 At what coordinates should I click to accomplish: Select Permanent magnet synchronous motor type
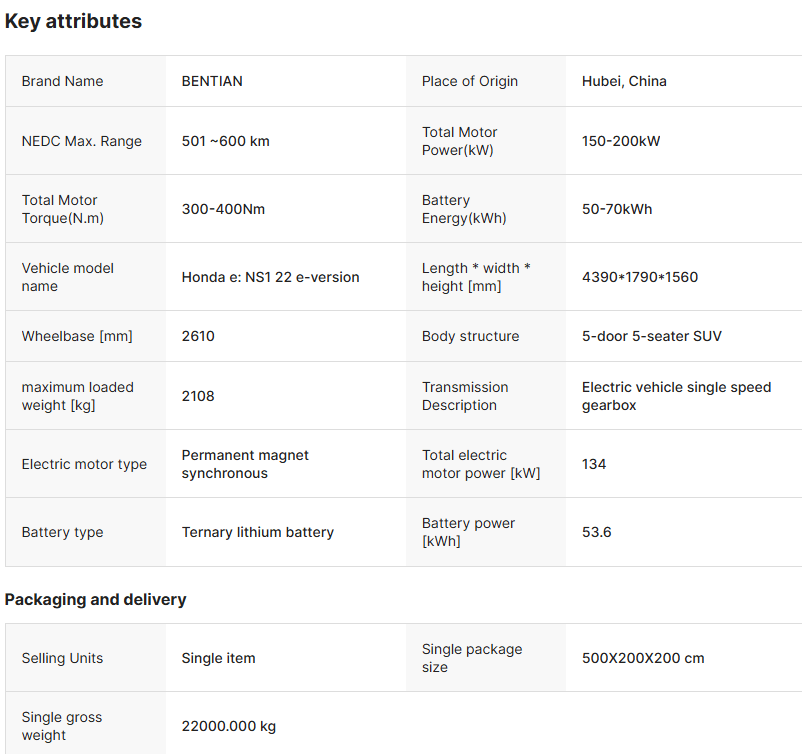coord(245,464)
